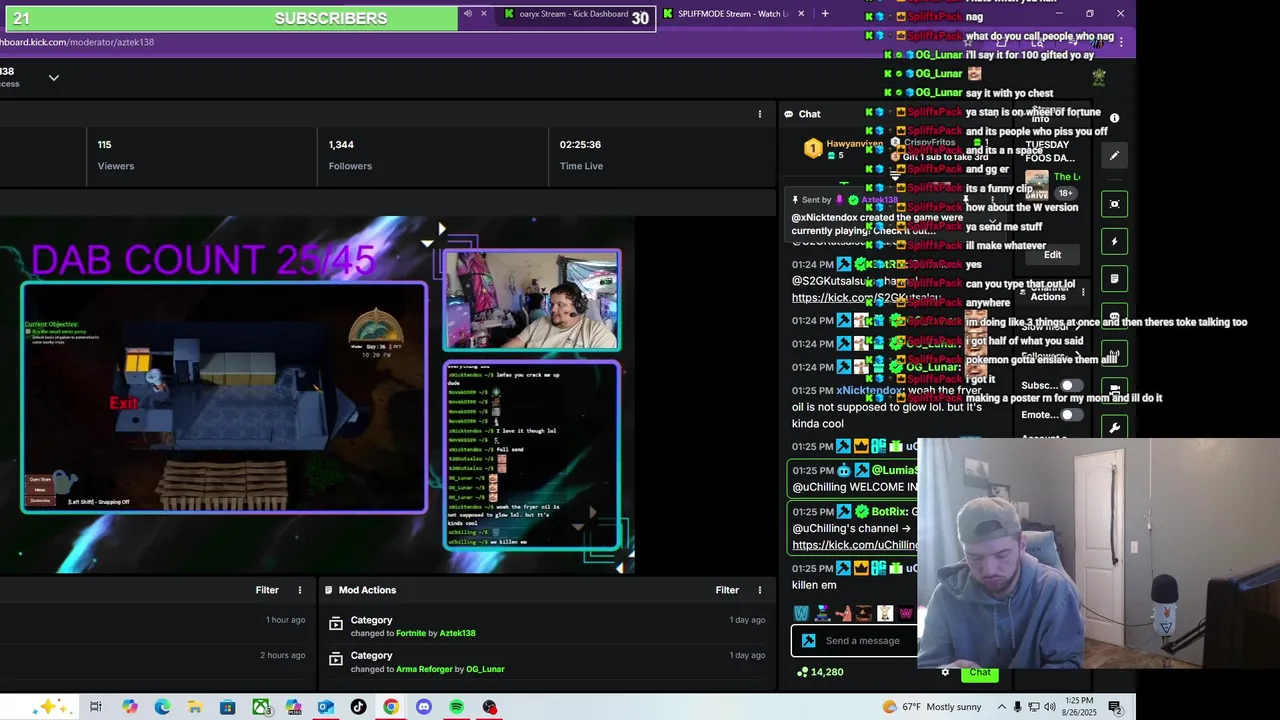Open Mod Actions panel kebab menu
This screenshot has width=1280, height=720.
(759, 590)
